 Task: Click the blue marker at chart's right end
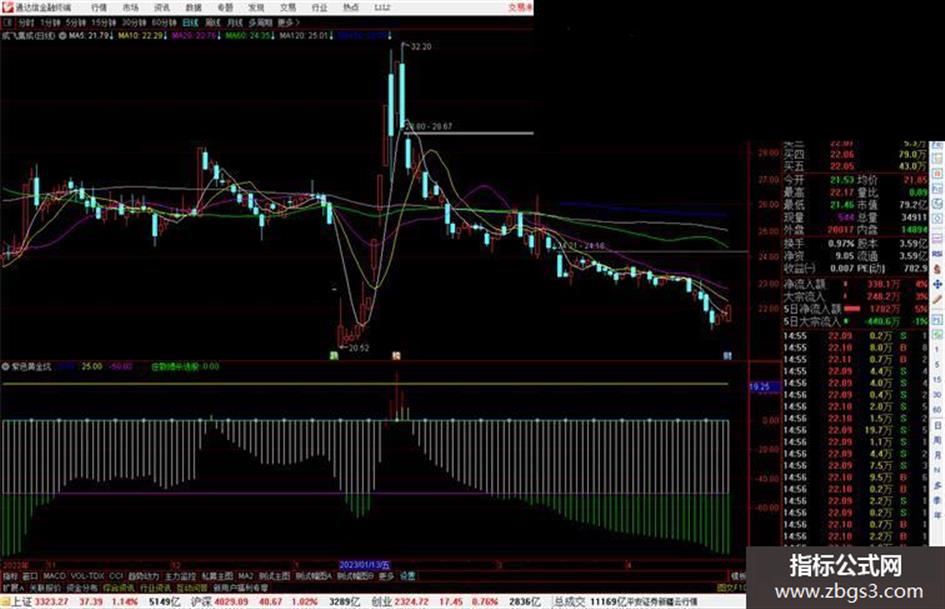click(727, 356)
